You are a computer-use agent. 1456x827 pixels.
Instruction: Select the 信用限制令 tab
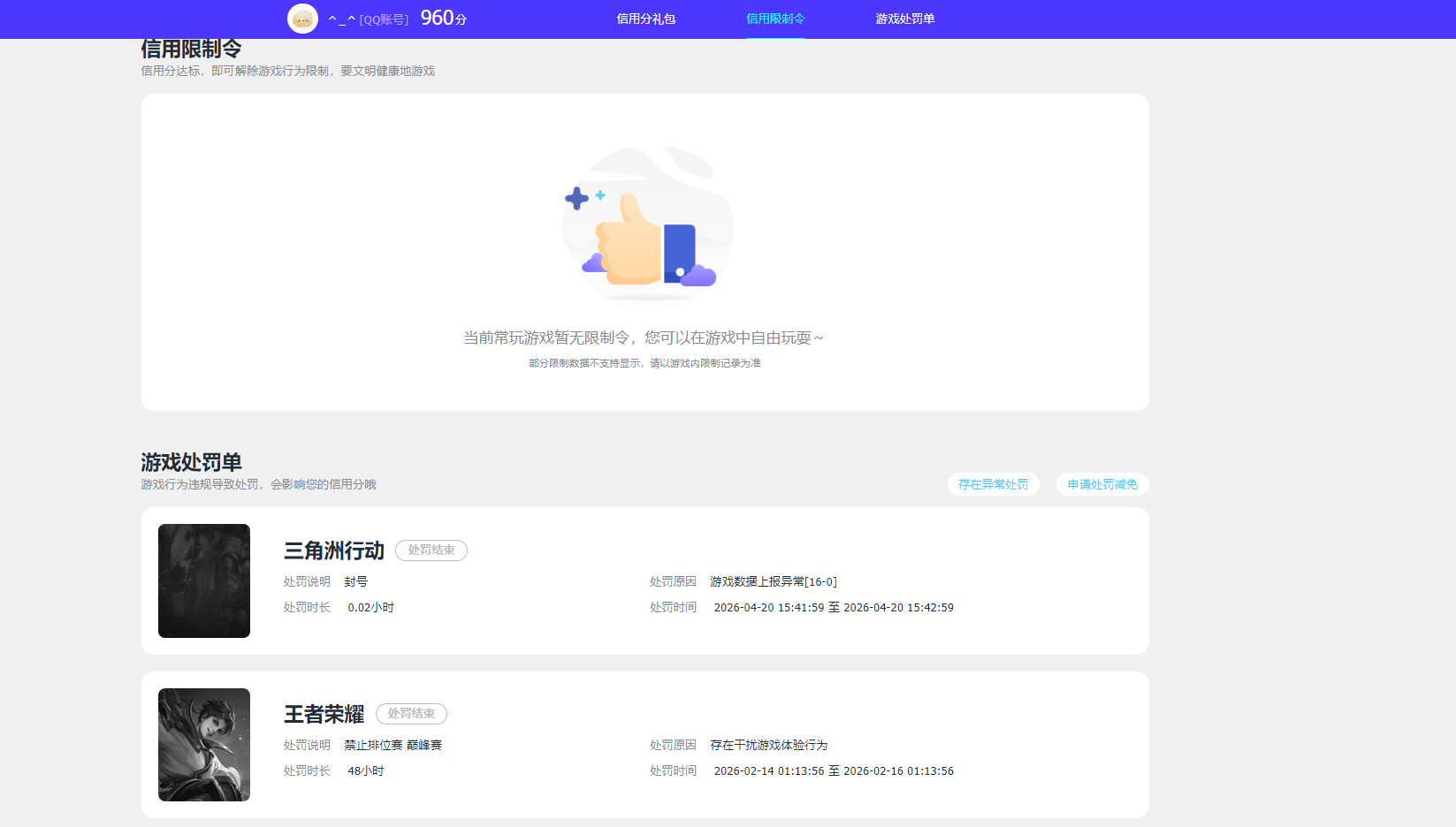775,19
